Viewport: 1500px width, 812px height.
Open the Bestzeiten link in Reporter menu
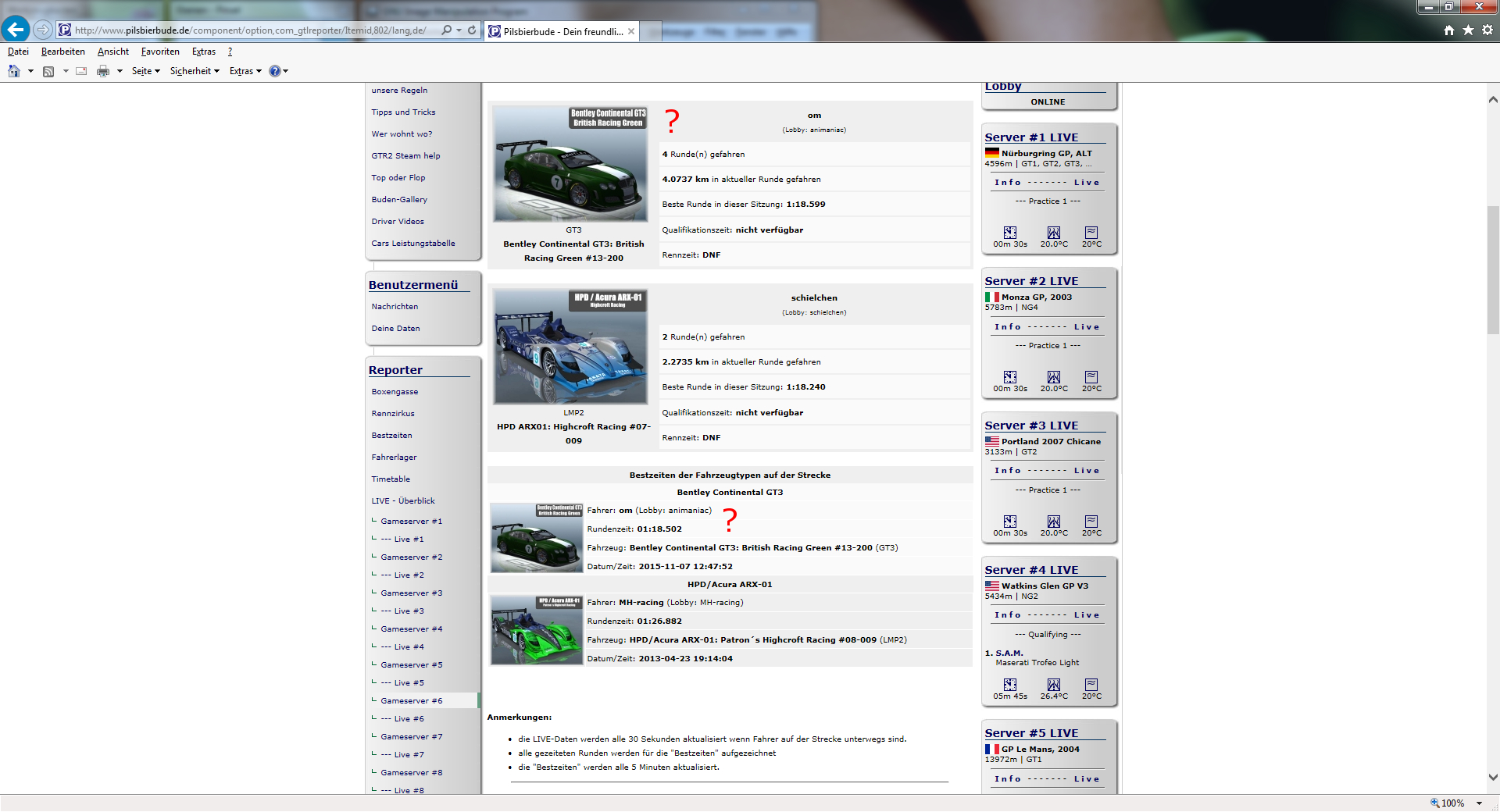391,436
